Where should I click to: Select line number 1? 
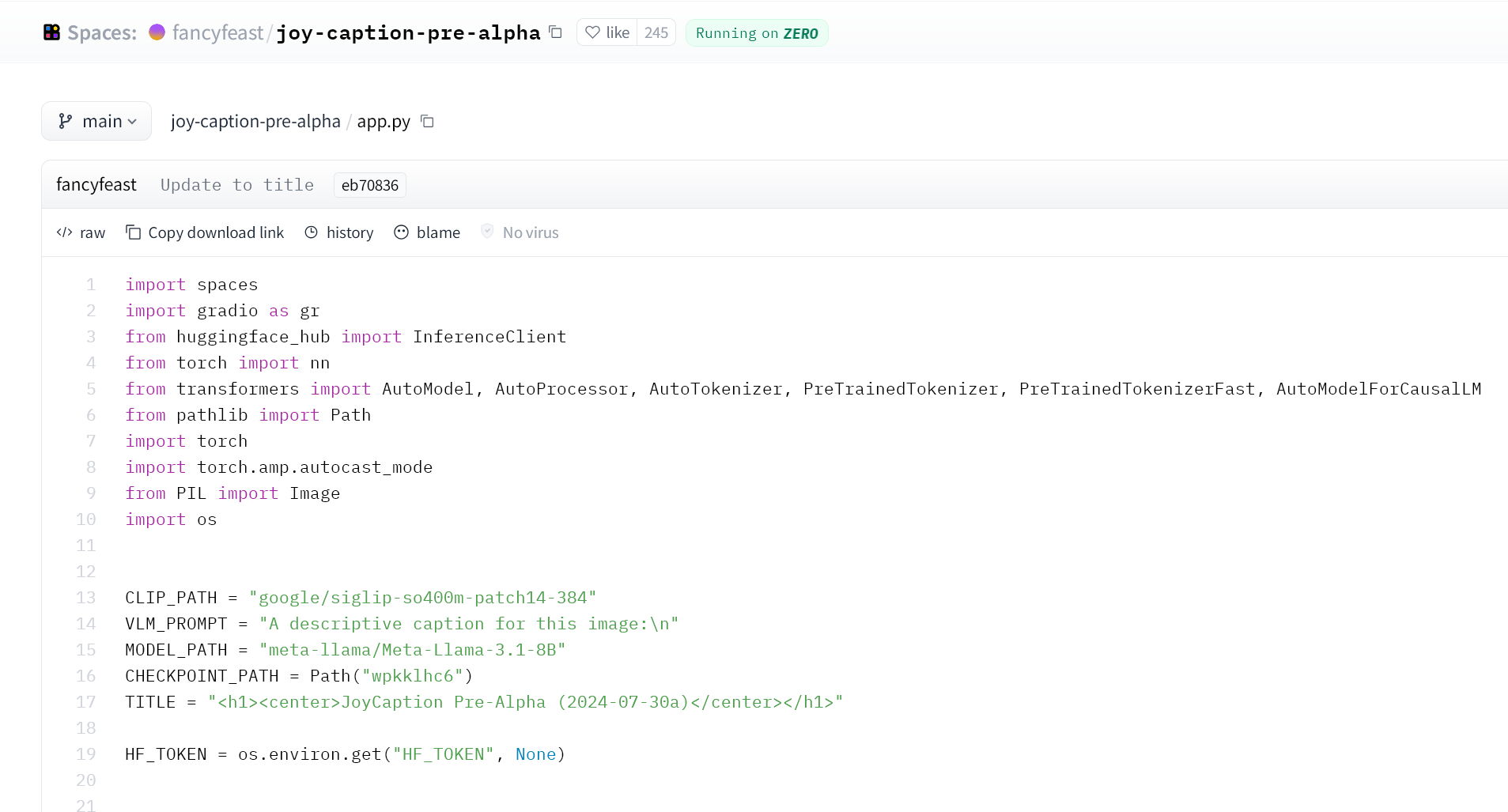pos(91,285)
